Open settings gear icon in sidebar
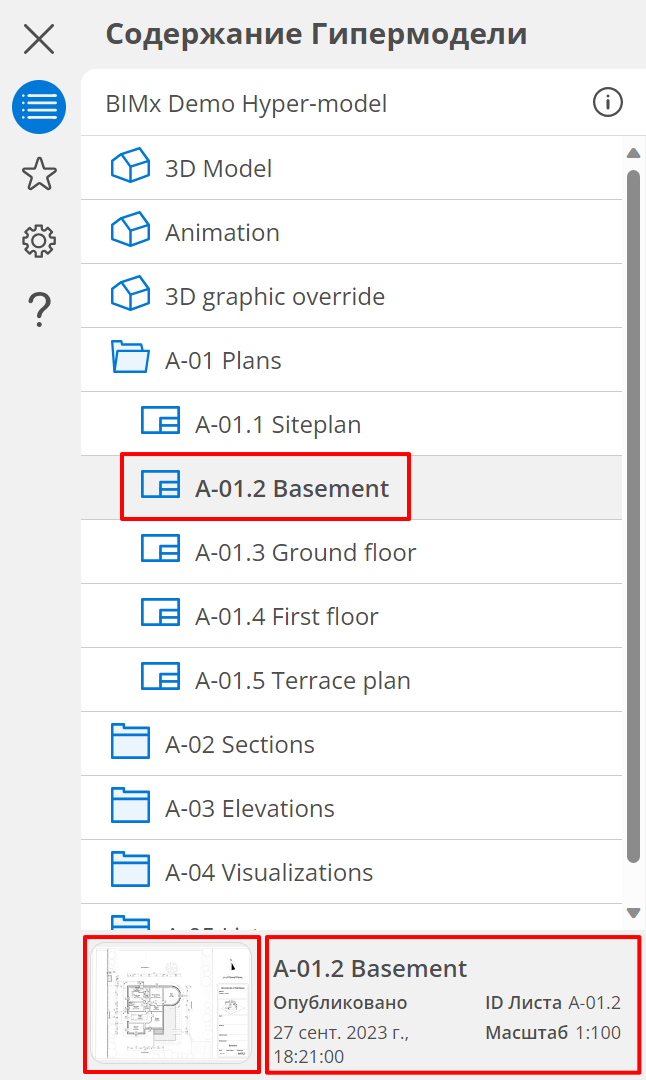Image resolution: width=646 pixels, height=1080 pixels. [39, 241]
